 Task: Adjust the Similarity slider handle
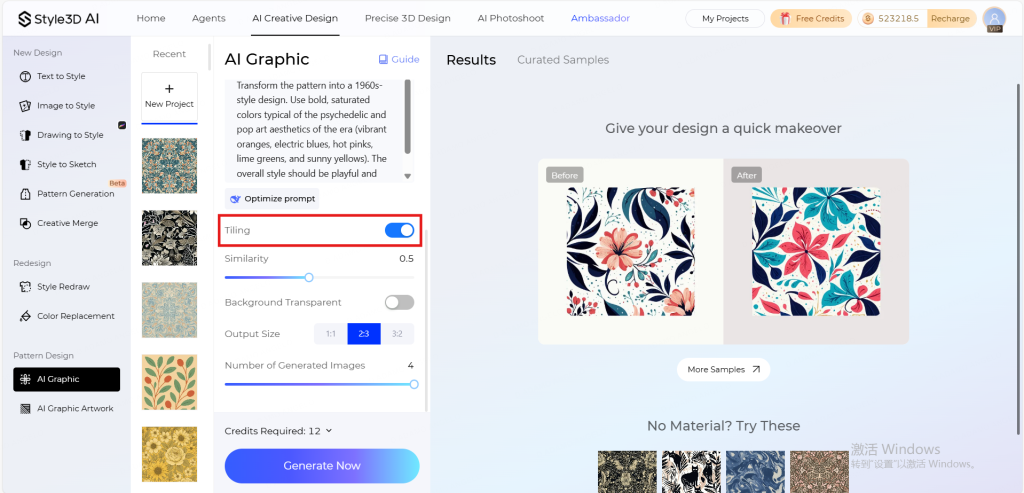pyautogui.click(x=309, y=278)
